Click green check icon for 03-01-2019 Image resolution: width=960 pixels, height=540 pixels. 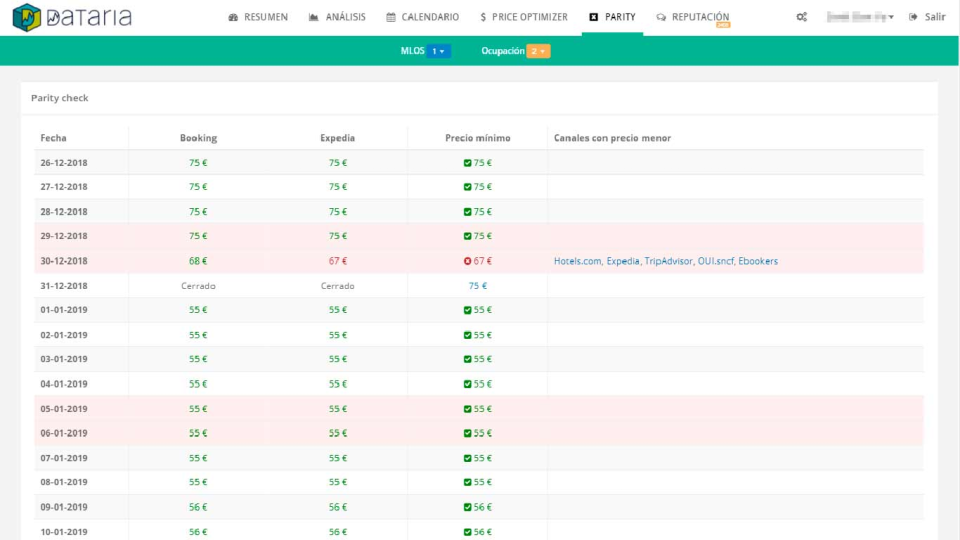(467, 359)
